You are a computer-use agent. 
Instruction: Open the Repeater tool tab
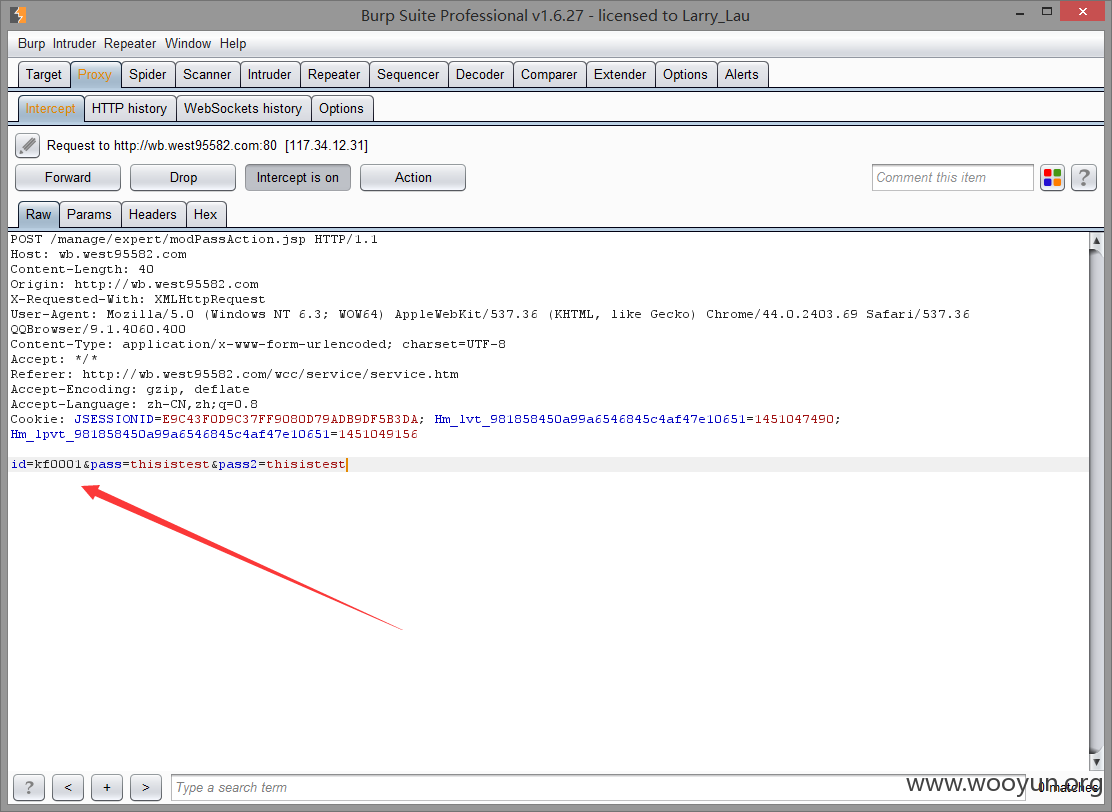click(x=334, y=74)
